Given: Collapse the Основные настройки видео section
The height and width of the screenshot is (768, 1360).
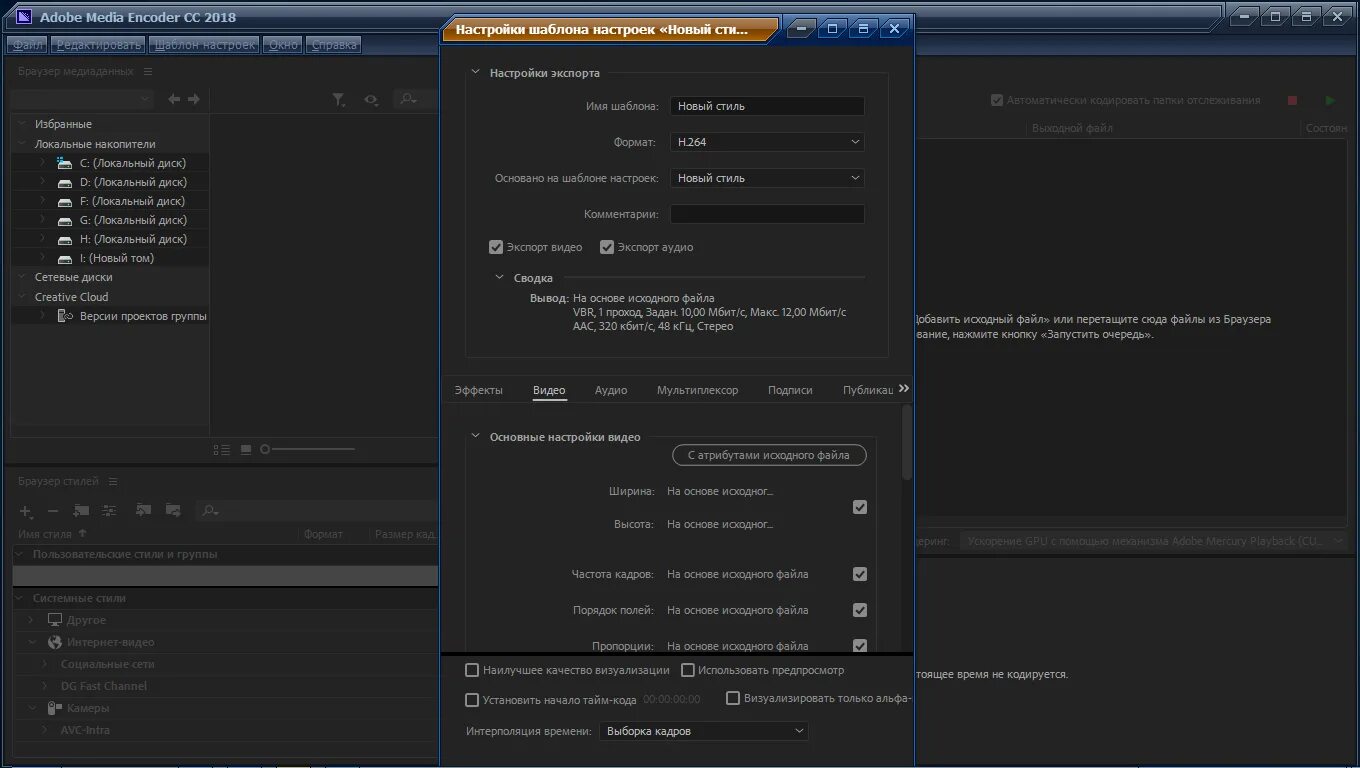Looking at the screenshot, I should [475, 436].
